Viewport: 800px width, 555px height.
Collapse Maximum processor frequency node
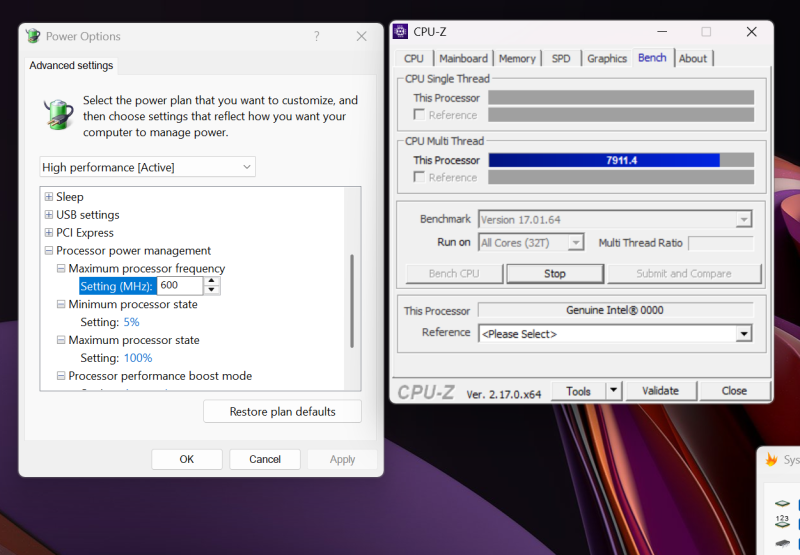click(x=61, y=268)
